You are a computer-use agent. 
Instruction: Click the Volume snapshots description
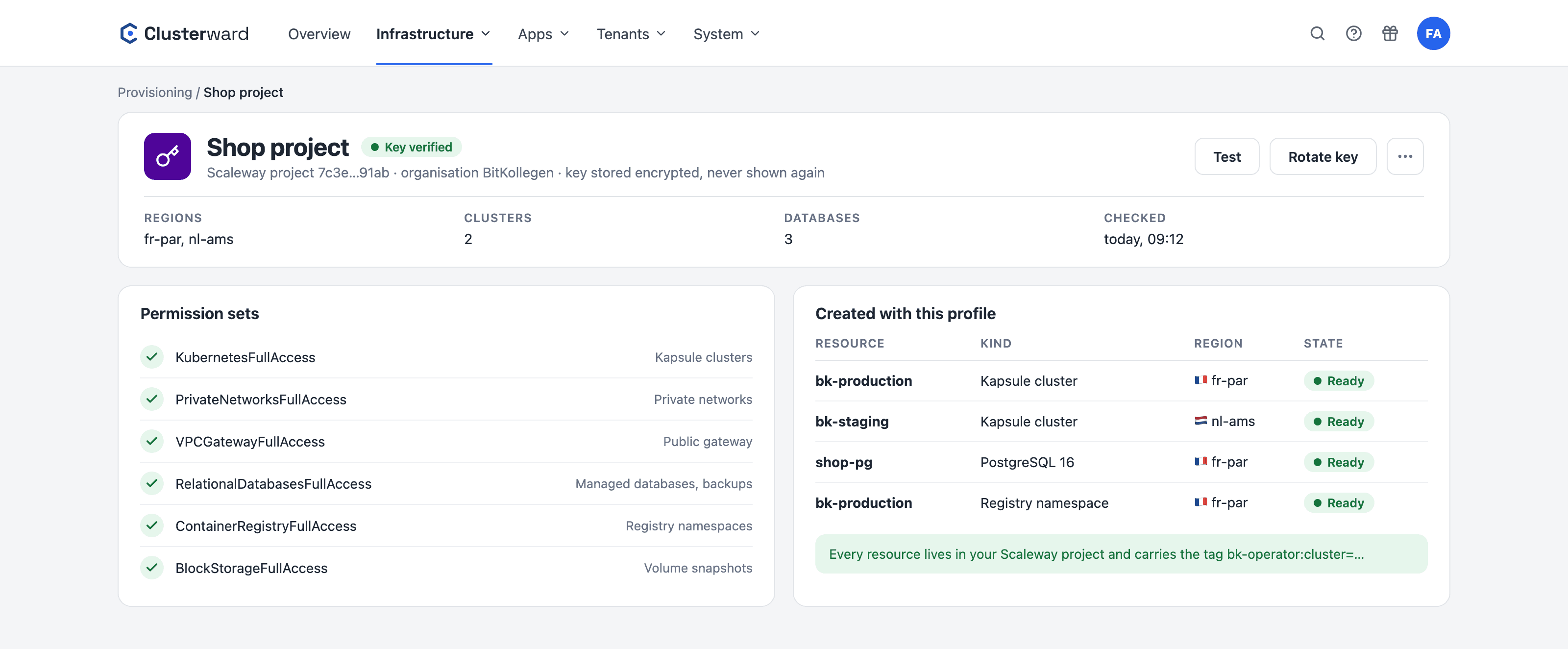pos(698,568)
